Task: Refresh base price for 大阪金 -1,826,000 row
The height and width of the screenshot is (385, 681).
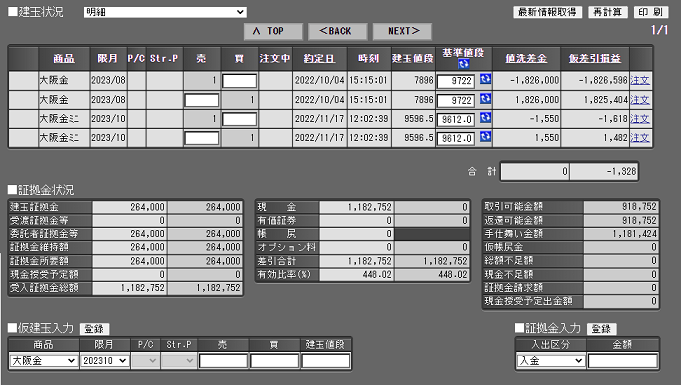Action: (485, 80)
